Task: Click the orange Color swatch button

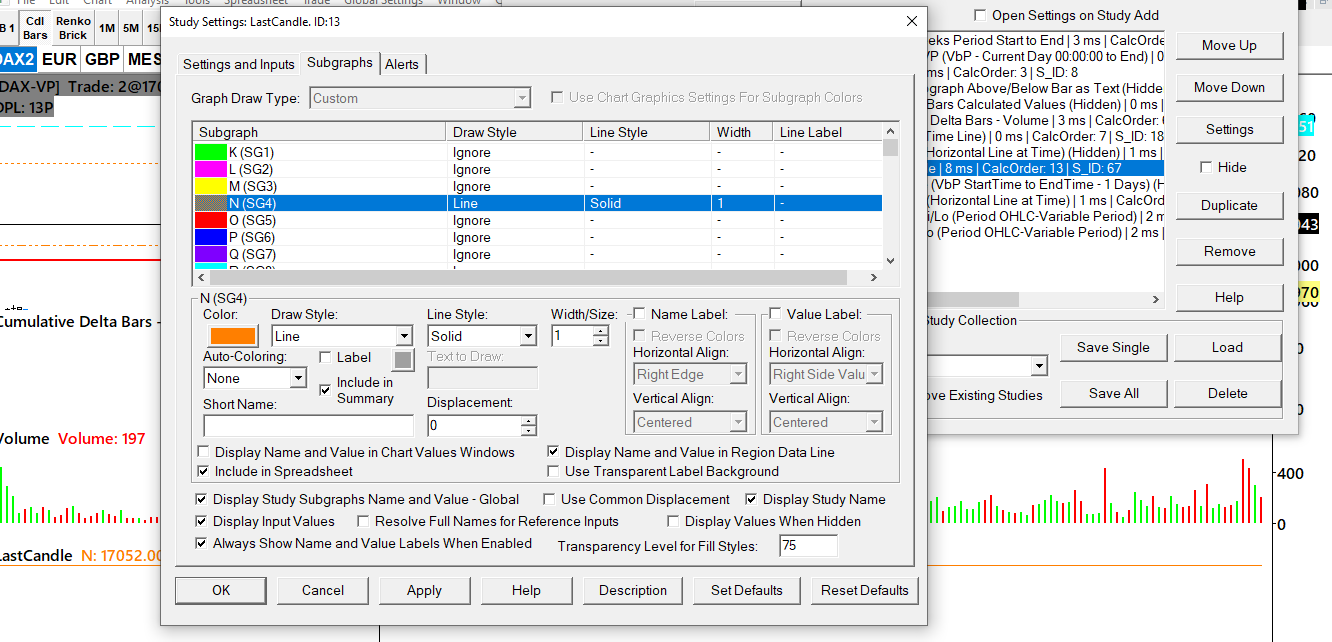Action: point(230,337)
